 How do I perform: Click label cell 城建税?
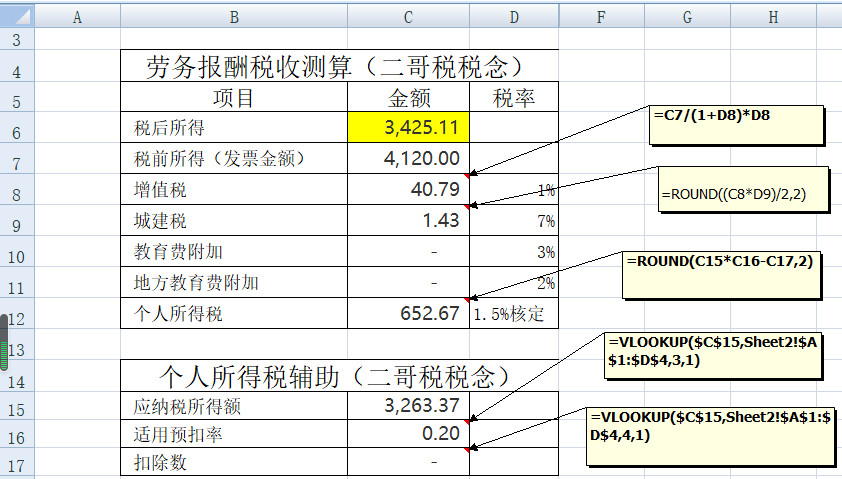(234, 220)
